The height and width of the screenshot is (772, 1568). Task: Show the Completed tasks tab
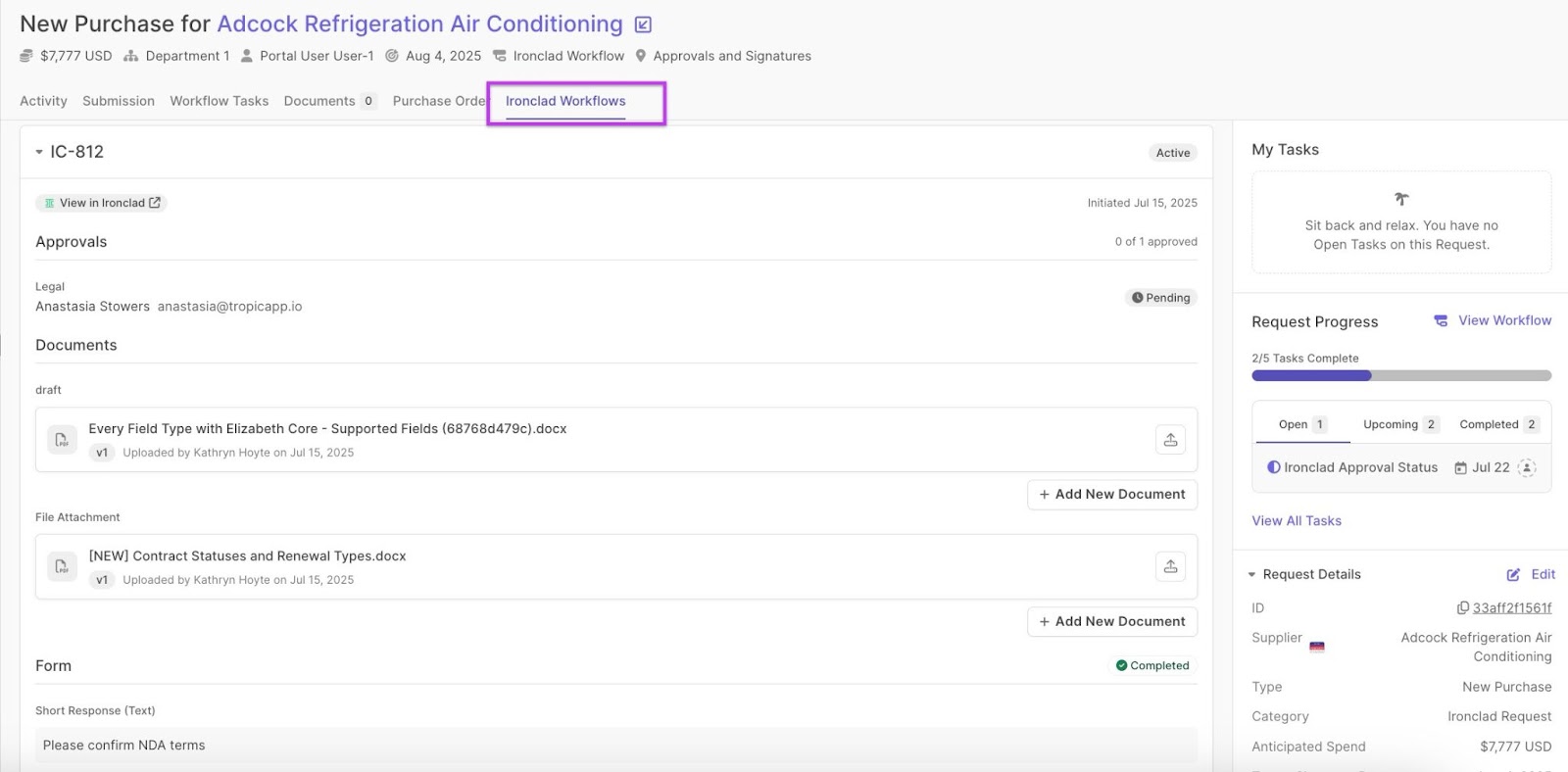[x=1499, y=424]
